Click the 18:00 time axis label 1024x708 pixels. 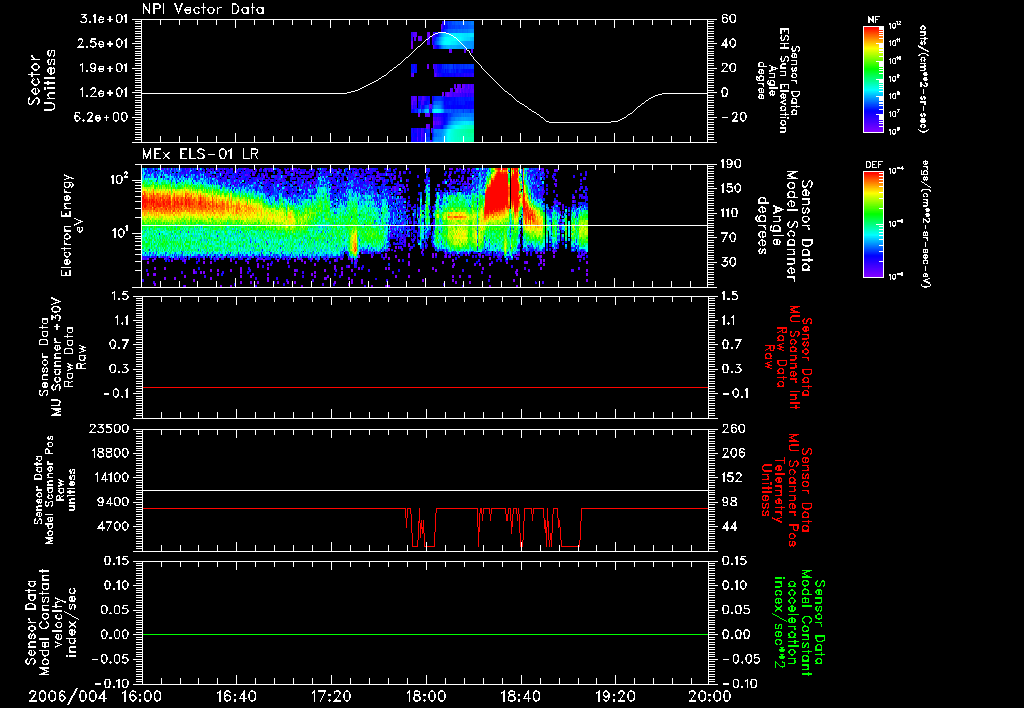pyautogui.click(x=426, y=696)
